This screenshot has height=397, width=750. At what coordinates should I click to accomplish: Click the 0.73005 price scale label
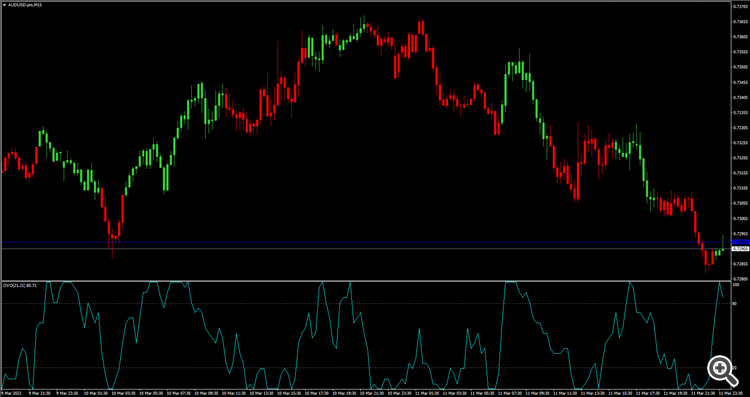pos(741,218)
